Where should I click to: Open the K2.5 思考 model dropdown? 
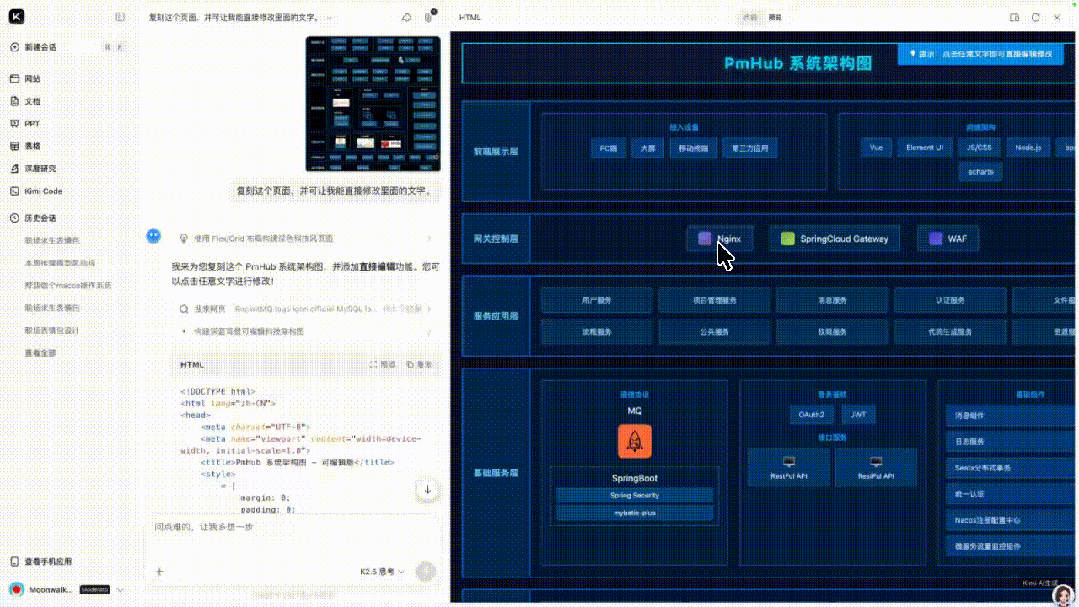[x=385, y=570]
